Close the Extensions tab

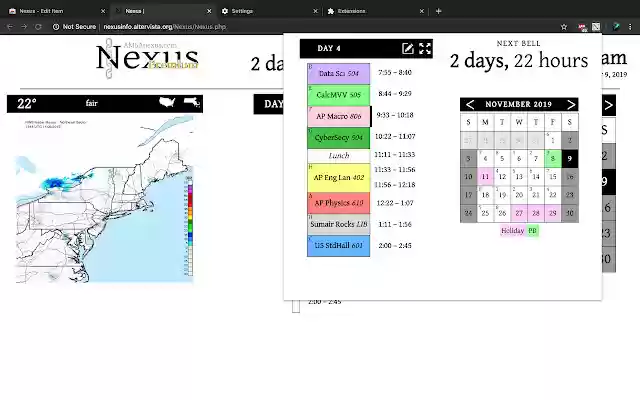(x=422, y=11)
